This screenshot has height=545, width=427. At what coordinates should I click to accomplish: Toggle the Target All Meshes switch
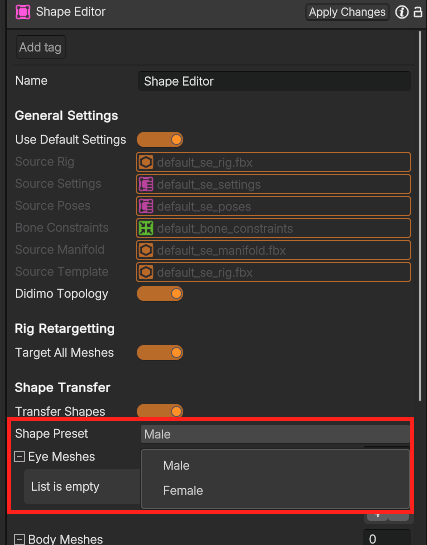(160, 353)
